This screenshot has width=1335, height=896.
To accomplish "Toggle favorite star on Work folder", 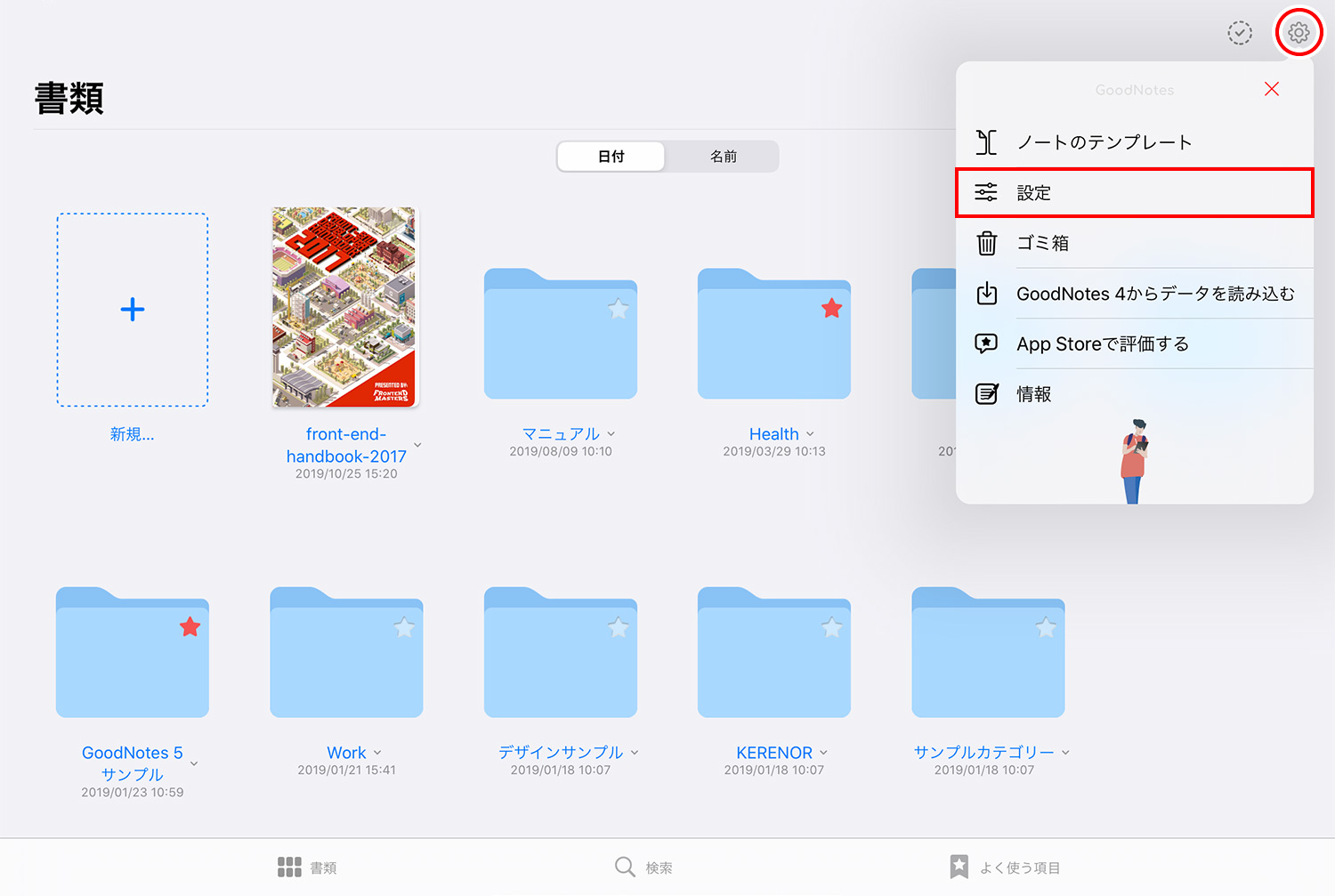I will point(404,627).
